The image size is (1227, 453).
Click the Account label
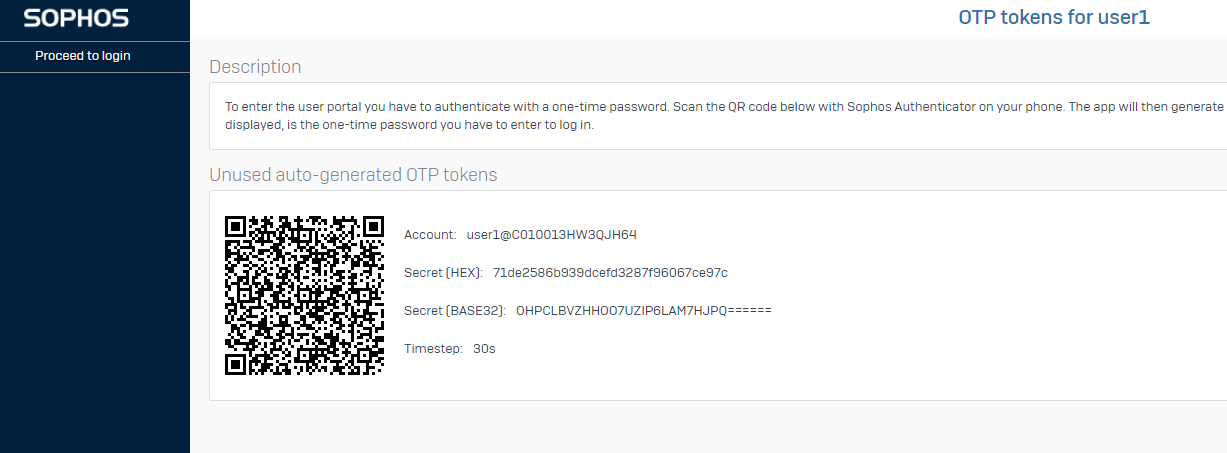coord(430,235)
